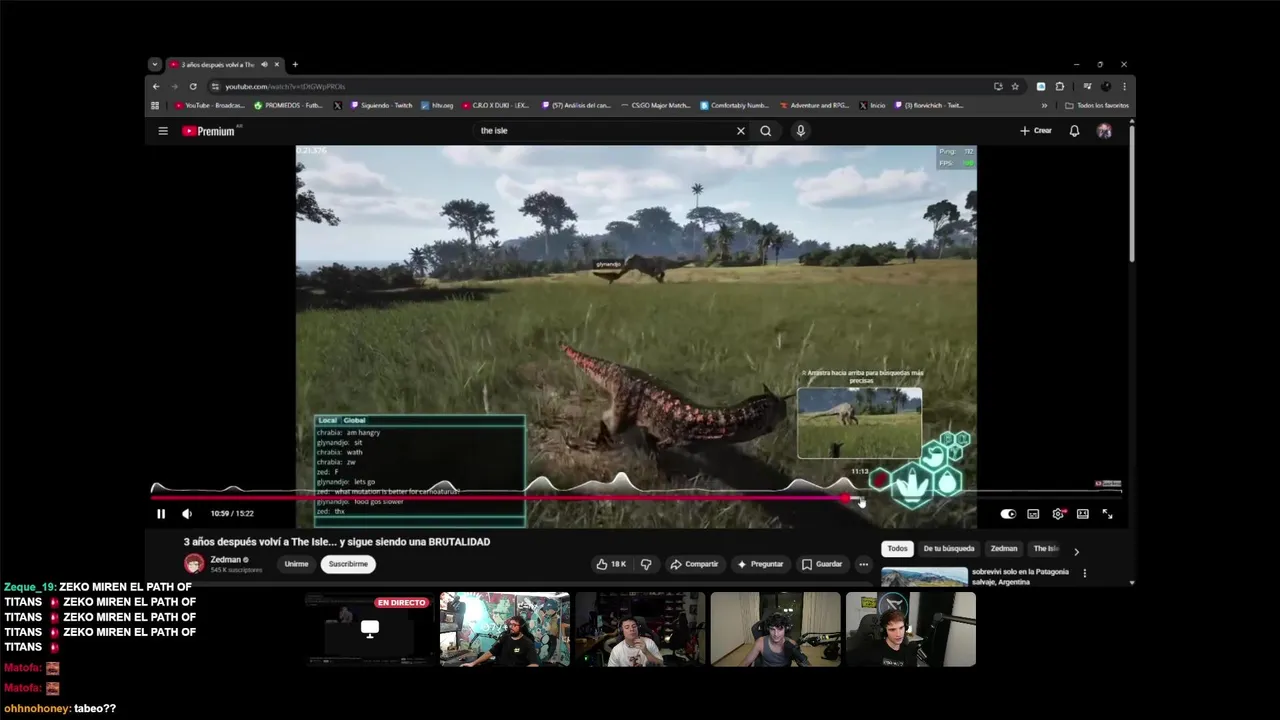Open 'Comfortably Numb...' bookmark

coord(735,105)
